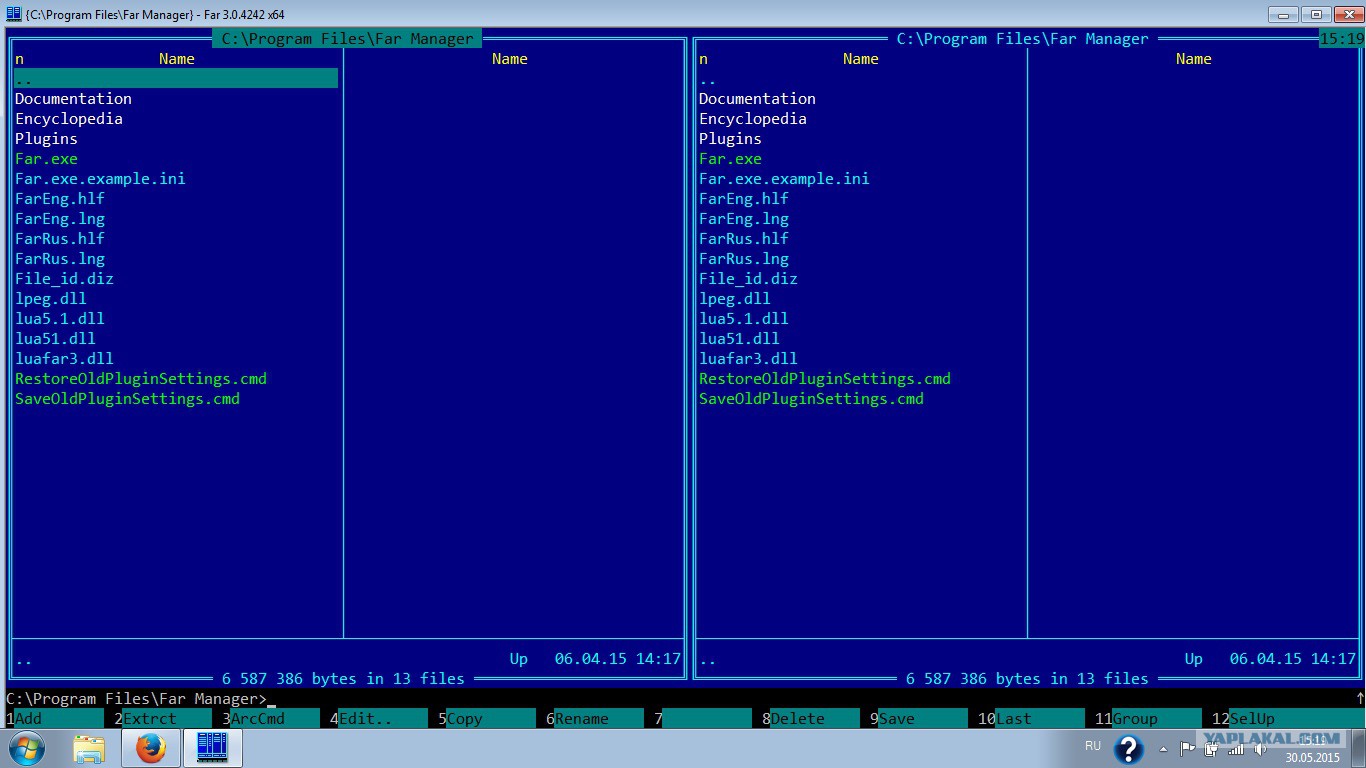The width and height of the screenshot is (1366, 768).
Task: Select Plugins folder in the right panel
Action: point(730,139)
